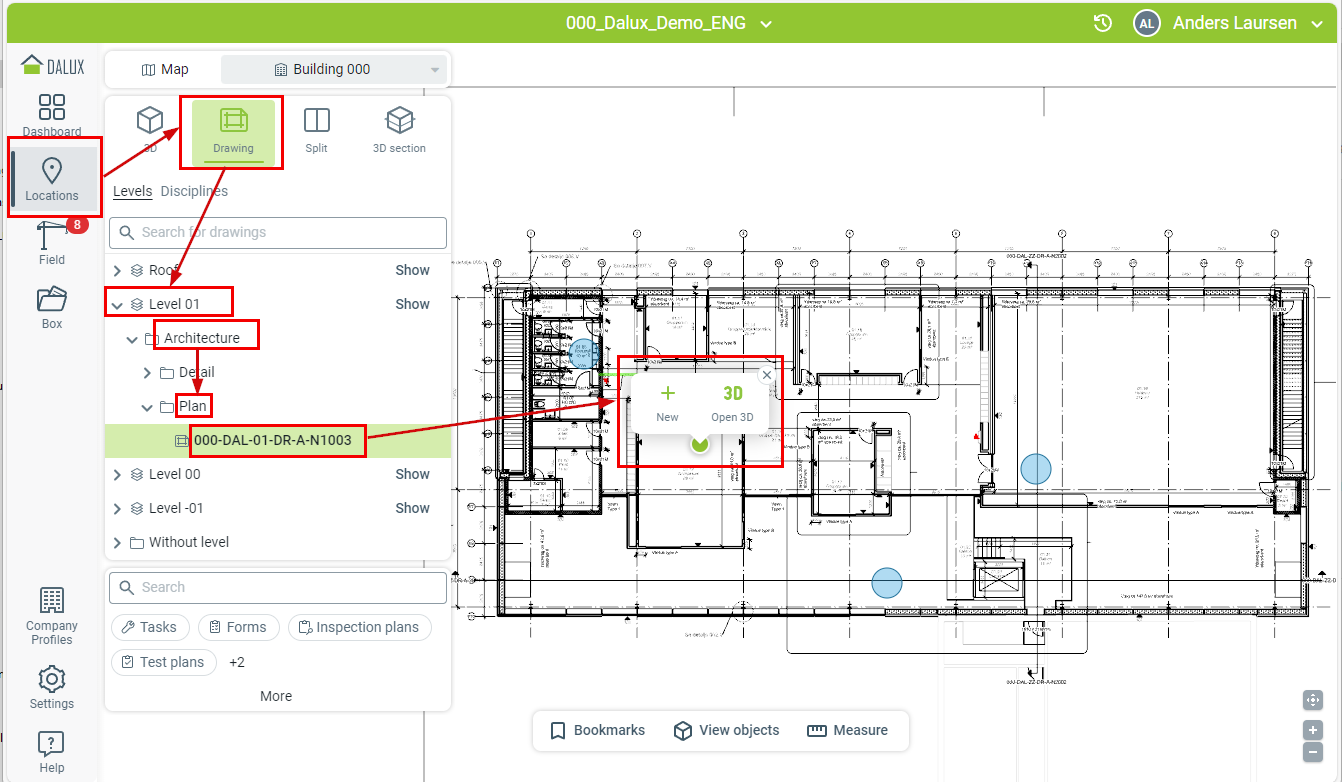This screenshot has height=782, width=1342.
Task: Expand the Level 00 node
Action: pyautogui.click(x=117, y=474)
